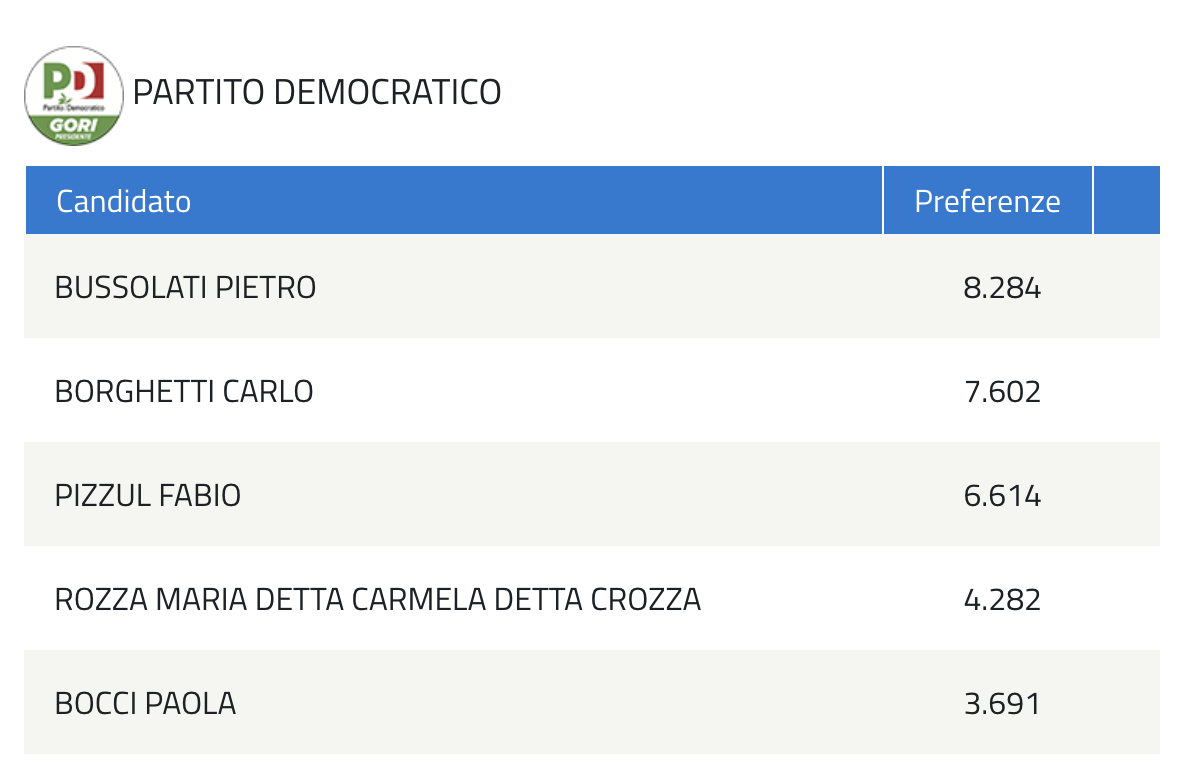The image size is (1184, 770).
Task: Select candidate BOCCI PAOLA
Action: (145, 704)
